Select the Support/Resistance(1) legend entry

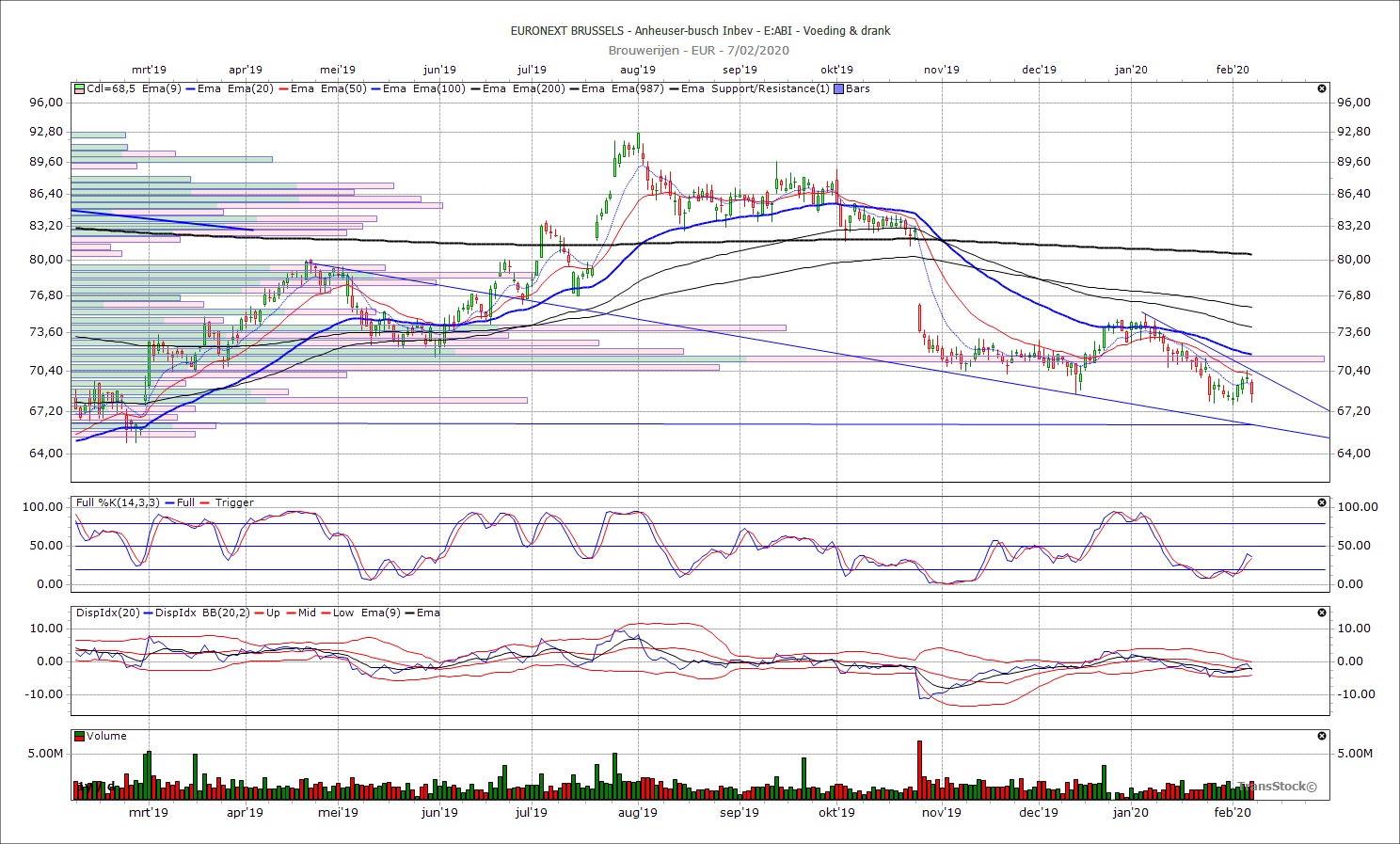click(x=771, y=88)
